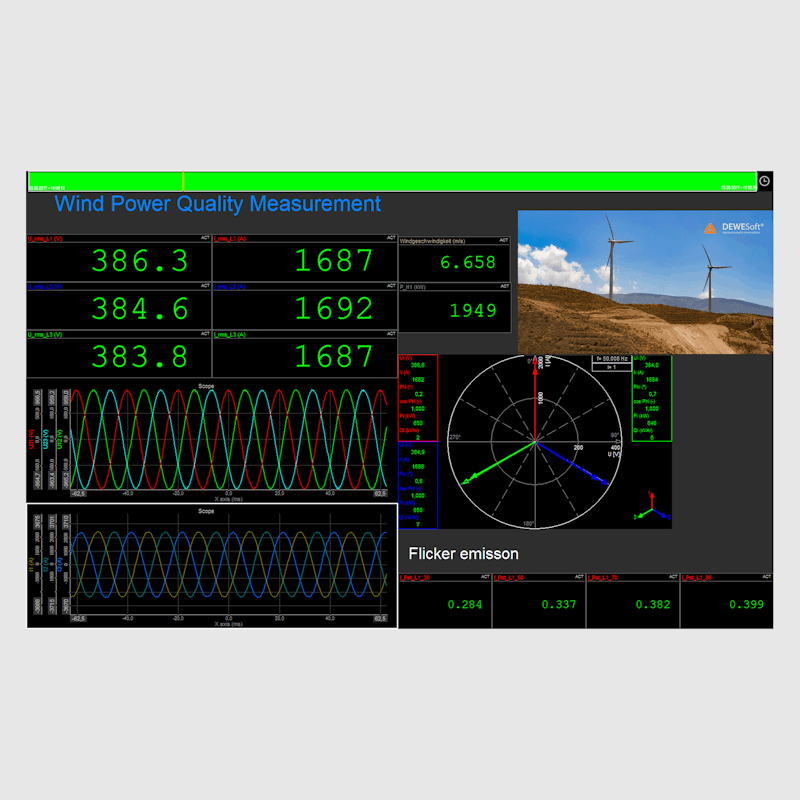Click the 270° mark on vector scope
800x800 pixels.
tap(455, 437)
